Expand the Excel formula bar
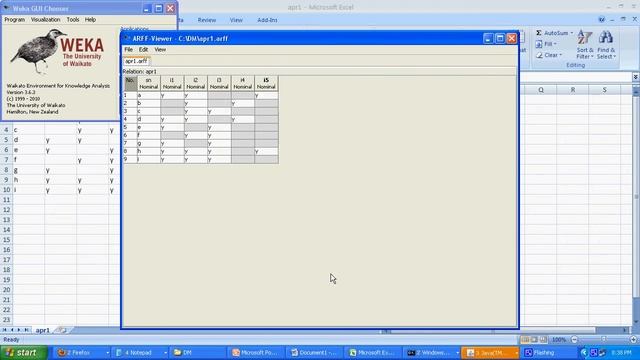The width and height of the screenshot is (640, 360). (x=636, y=77)
